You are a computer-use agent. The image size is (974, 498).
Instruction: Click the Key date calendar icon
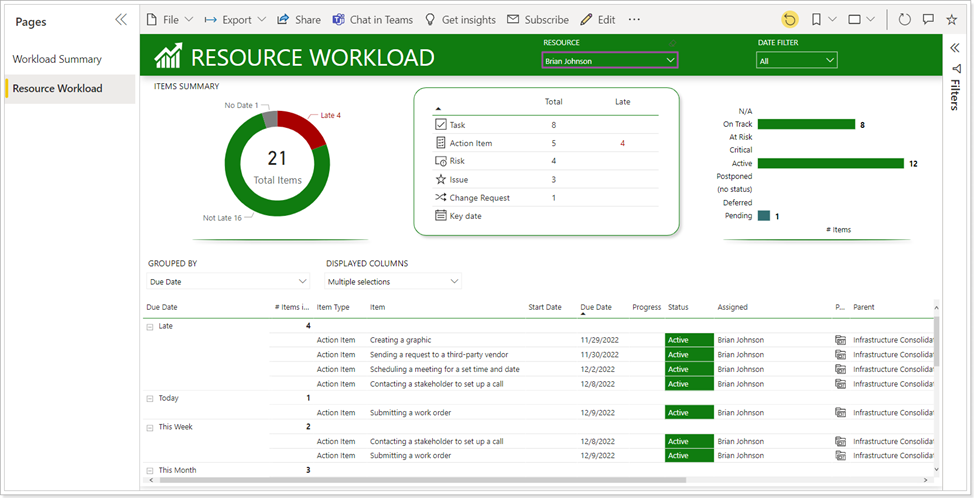tap(441, 215)
